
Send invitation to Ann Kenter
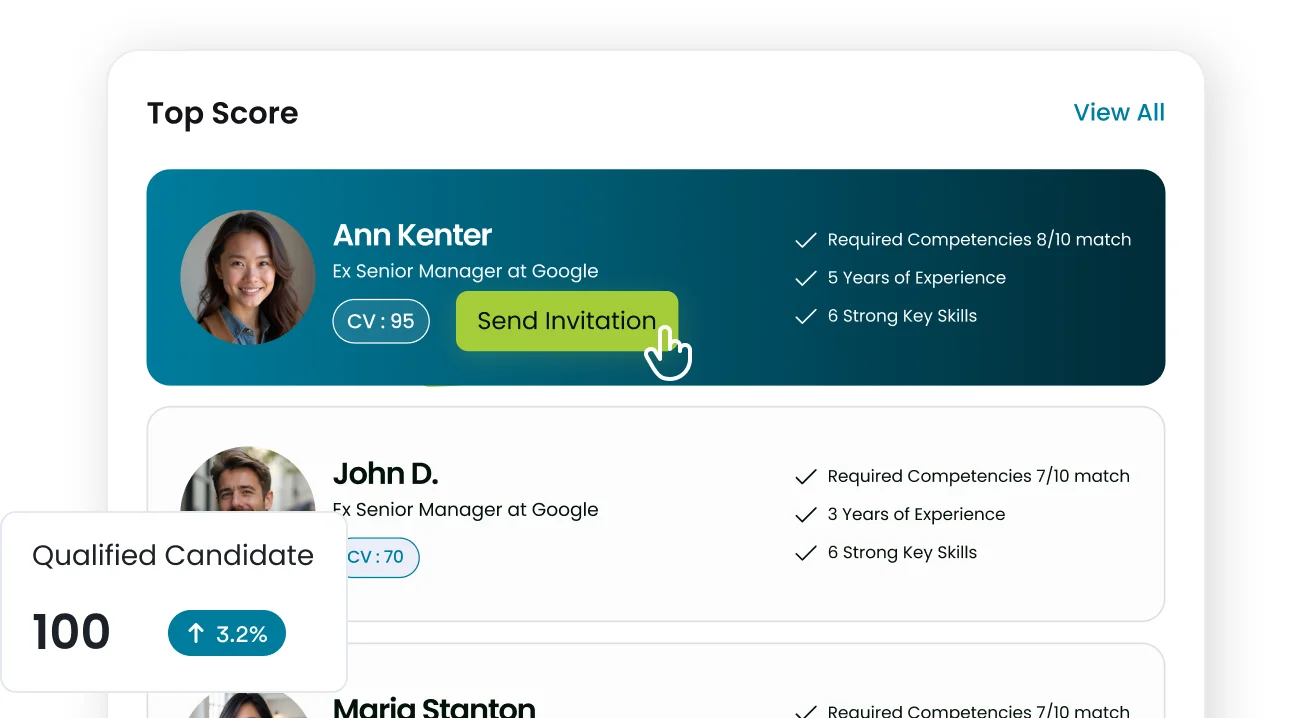(567, 321)
